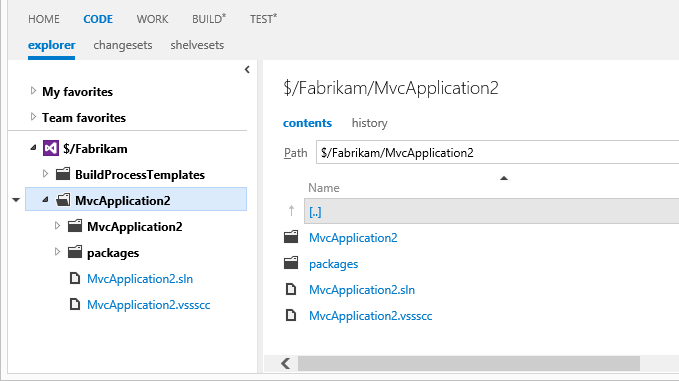Select BuildProcessTemplates in the tree
The width and height of the screenshot is (679, 381).
point(140,175)
